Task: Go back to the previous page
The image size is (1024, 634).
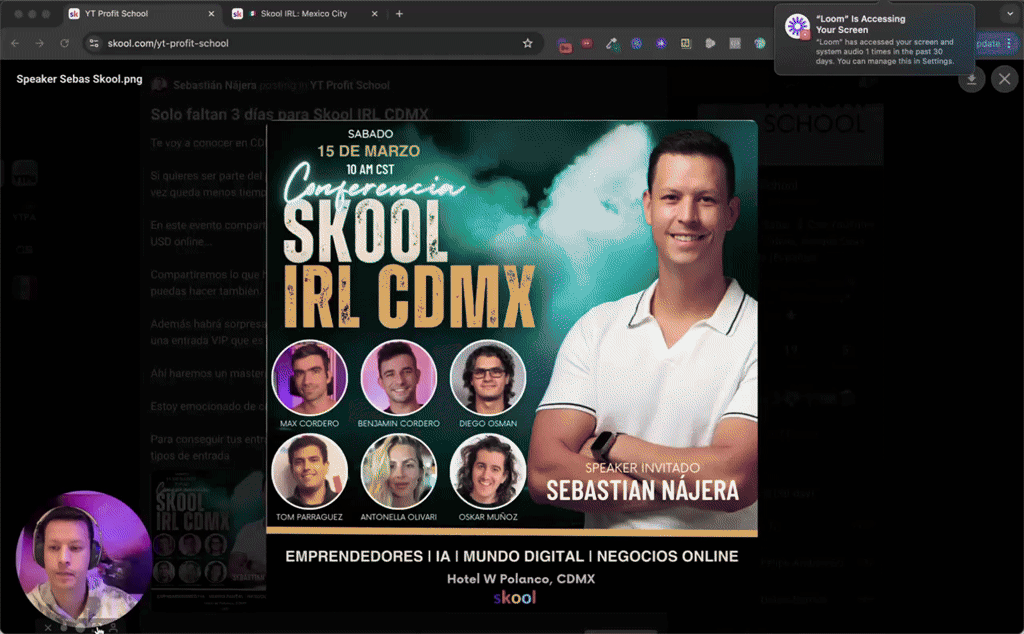Action: click(15, 43)
